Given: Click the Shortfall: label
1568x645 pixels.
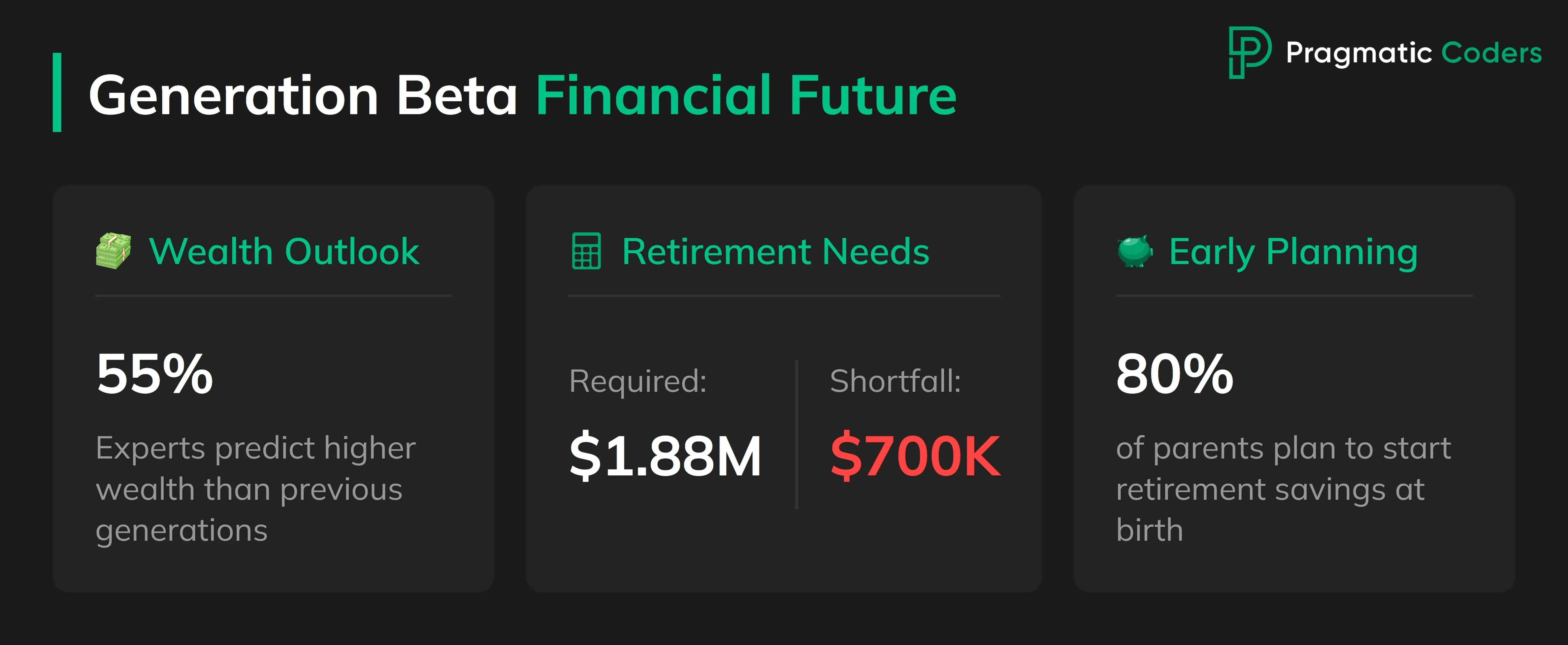Looking at the screenshot, I should 895,381.
